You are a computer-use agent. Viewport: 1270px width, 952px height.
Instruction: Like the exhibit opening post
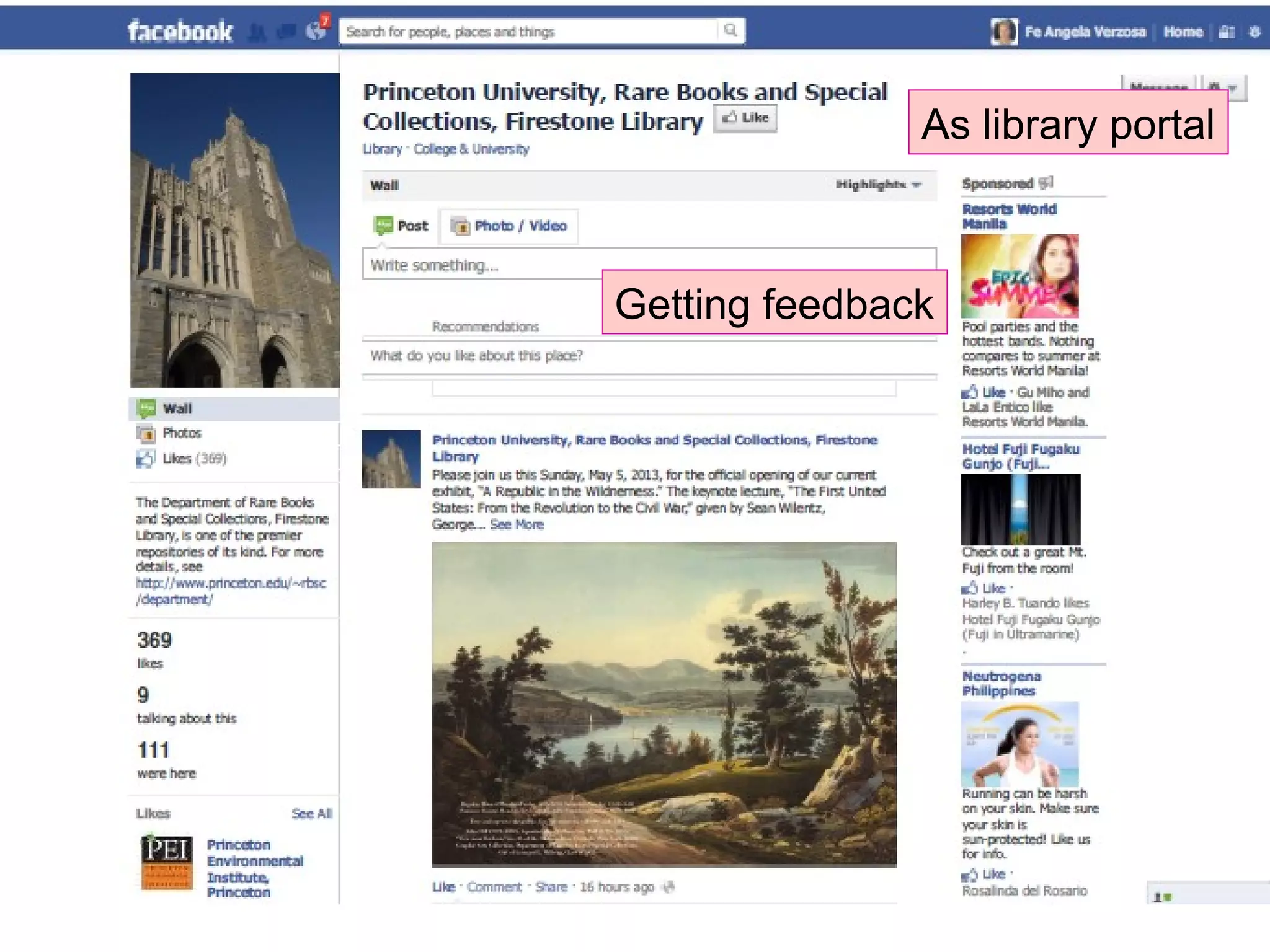(443, 888)
